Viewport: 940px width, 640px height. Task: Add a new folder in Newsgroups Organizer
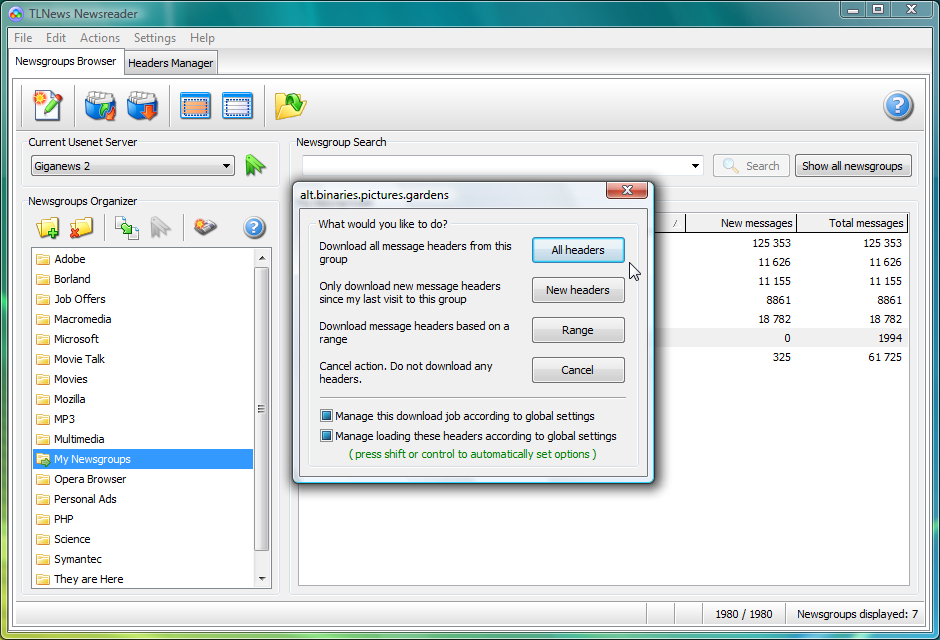(x=47, y=228)
